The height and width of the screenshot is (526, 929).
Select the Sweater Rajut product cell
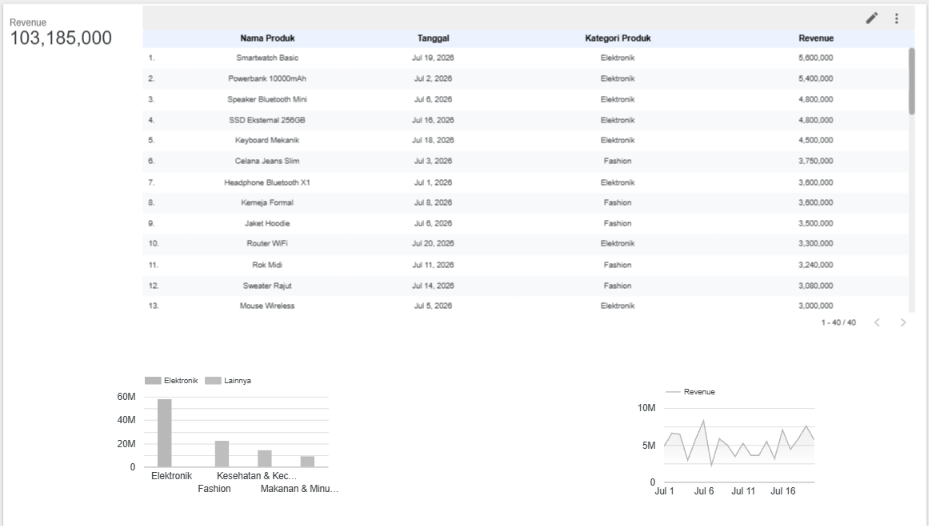(x=267, y=286)
